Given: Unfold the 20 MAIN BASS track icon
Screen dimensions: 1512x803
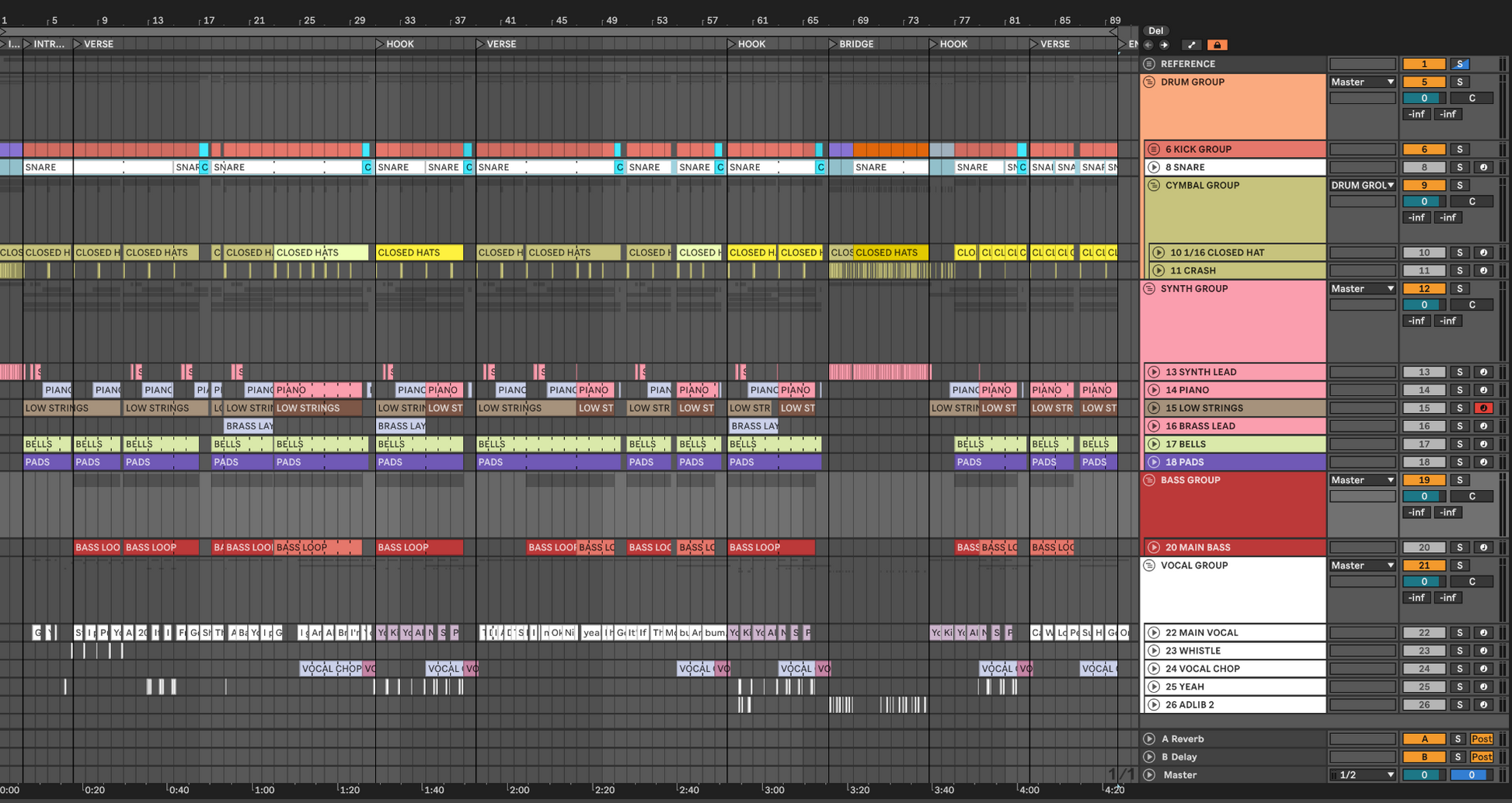Looking at the screenshot, I should coord(1154,547).
